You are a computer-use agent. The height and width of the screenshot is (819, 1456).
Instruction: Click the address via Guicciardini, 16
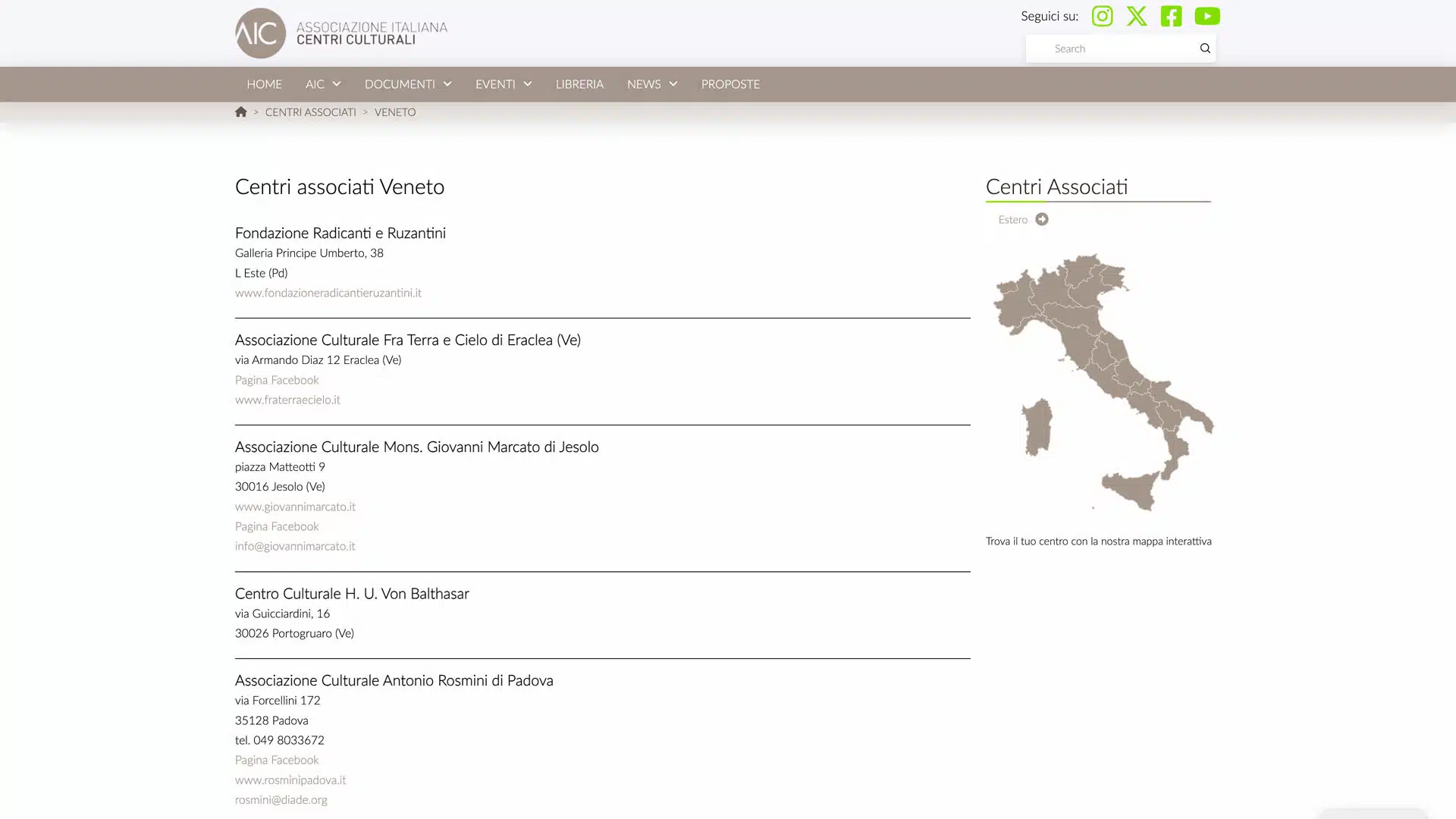click(x=282, y=613)
